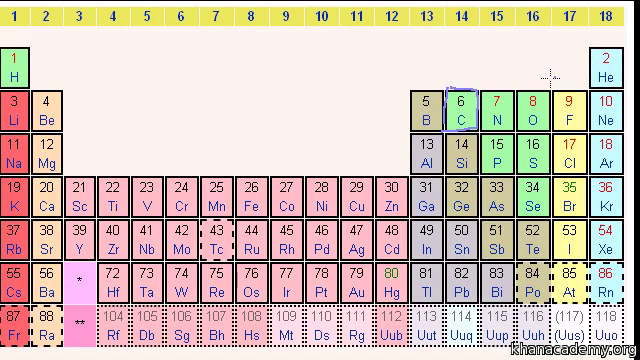Select the (Uus) element 117 cell

[569, 326]
